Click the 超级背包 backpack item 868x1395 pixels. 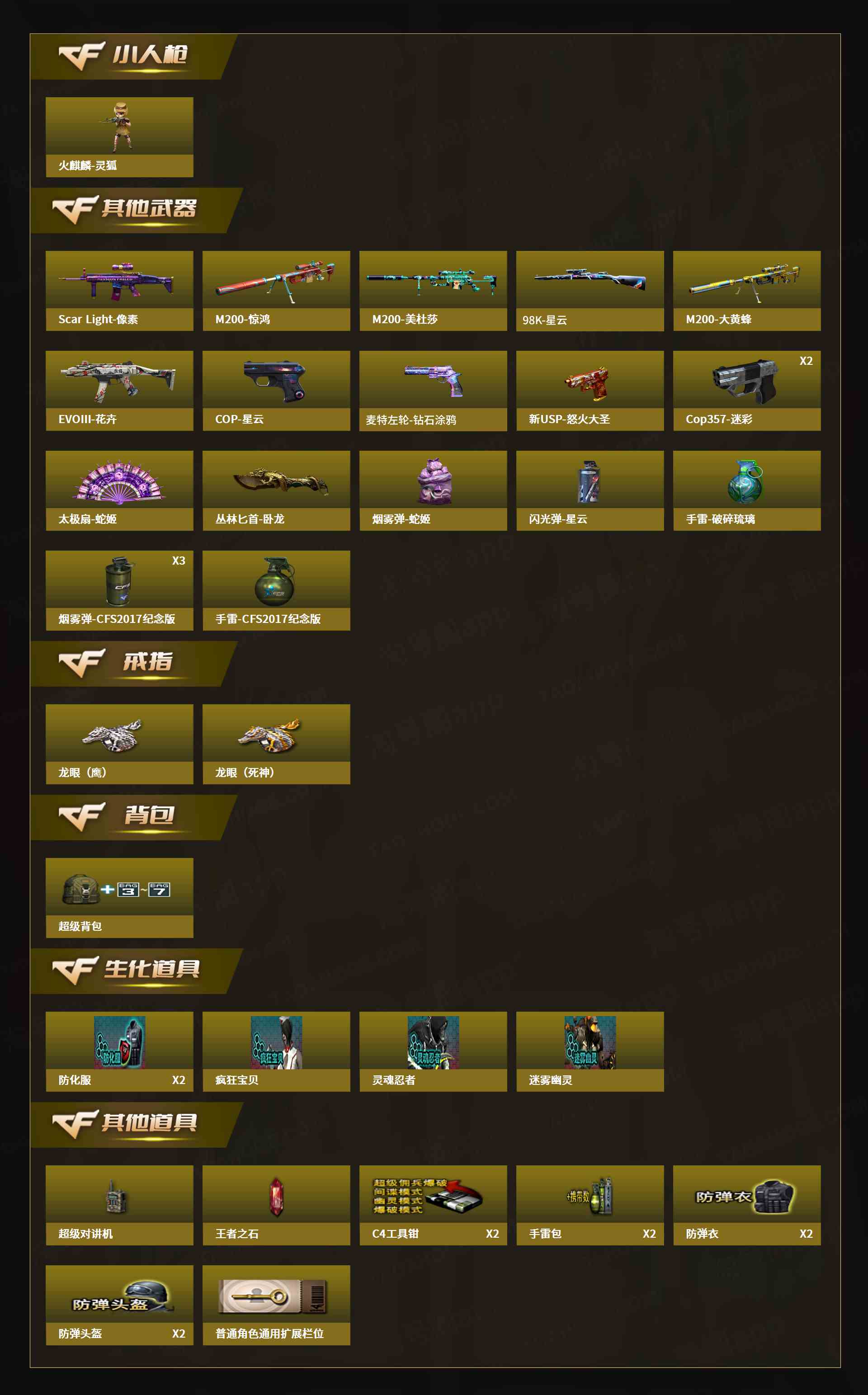click(x=119, y=898)
